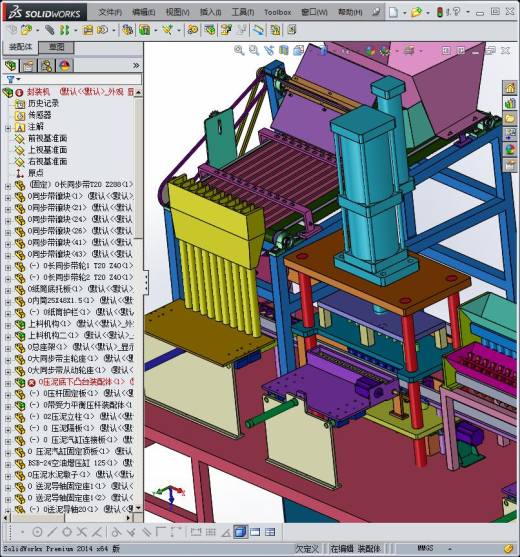This screenshot has width=520, height=557.
Task: Expand the 注解 tree node
Action: [x=7, y=128]
